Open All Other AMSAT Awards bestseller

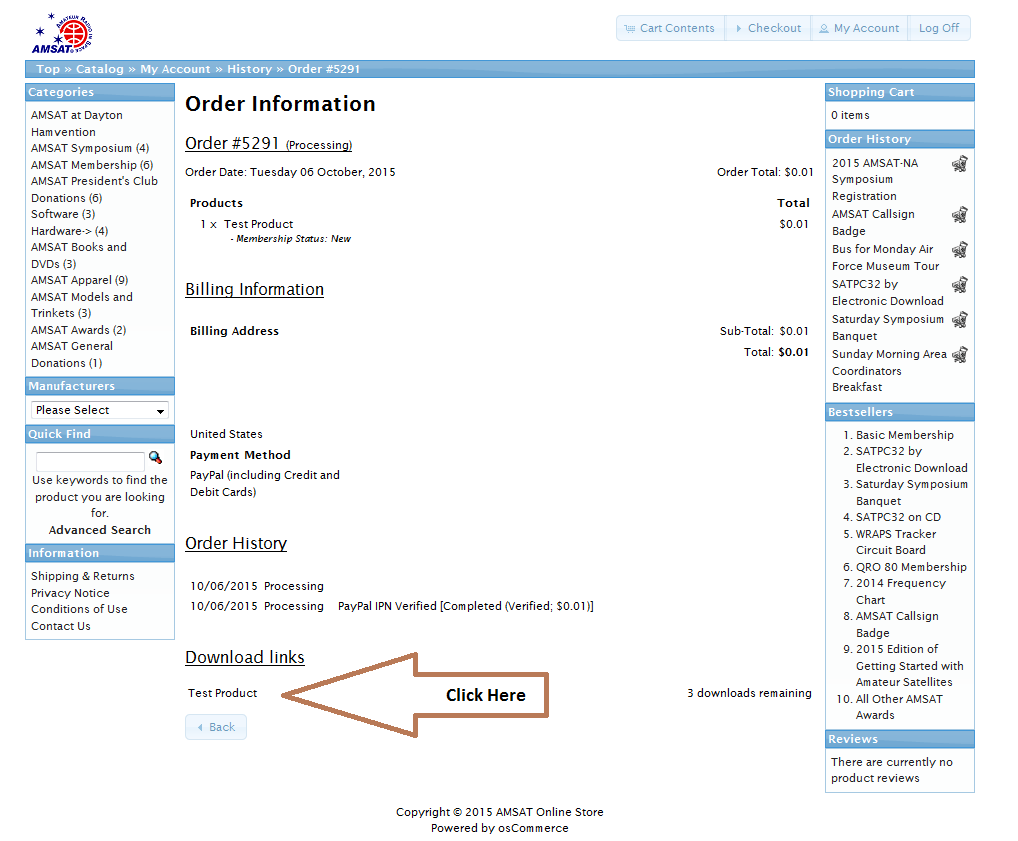[899, 707]
